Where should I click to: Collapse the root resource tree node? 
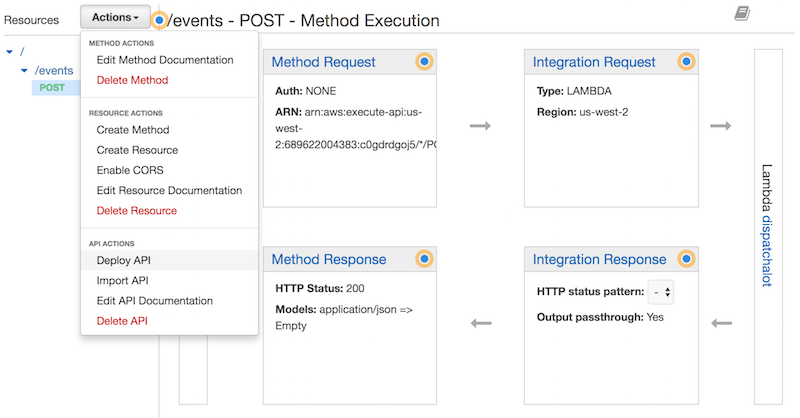9,51
